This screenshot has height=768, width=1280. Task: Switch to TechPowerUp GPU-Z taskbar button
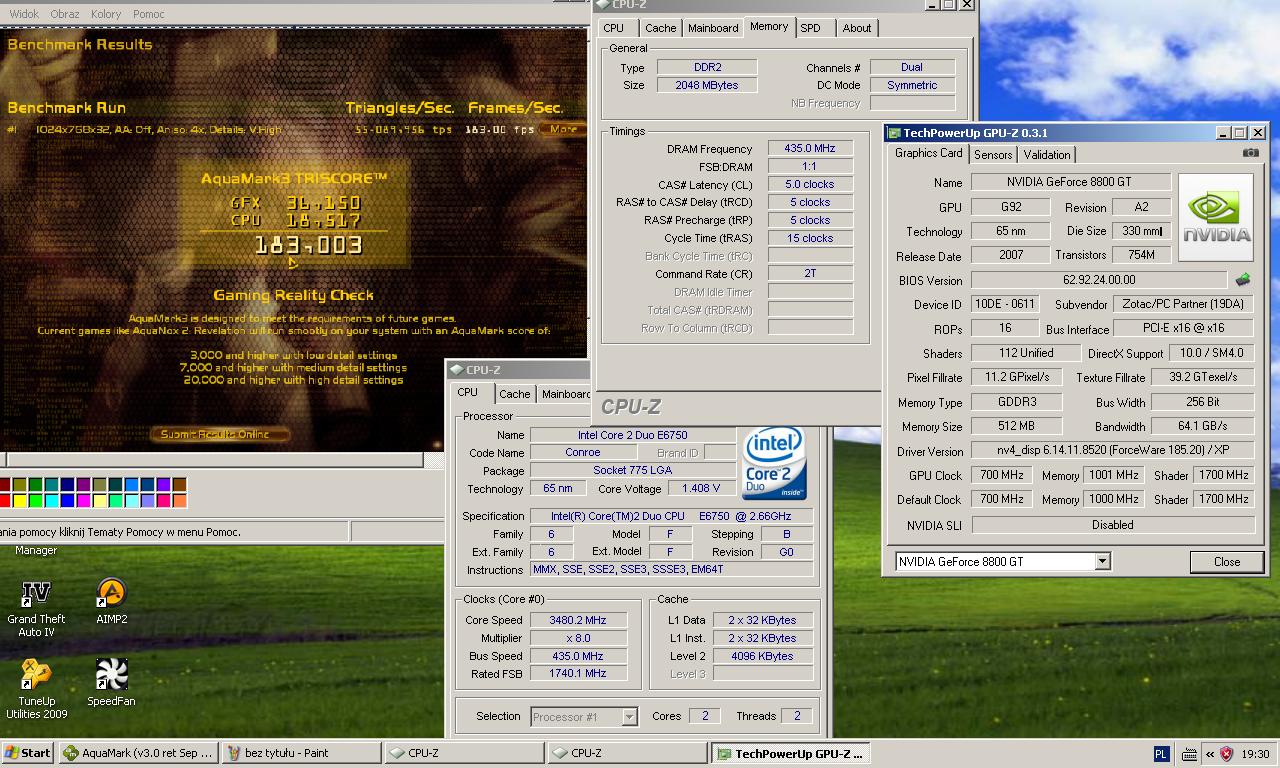point(789,753)
